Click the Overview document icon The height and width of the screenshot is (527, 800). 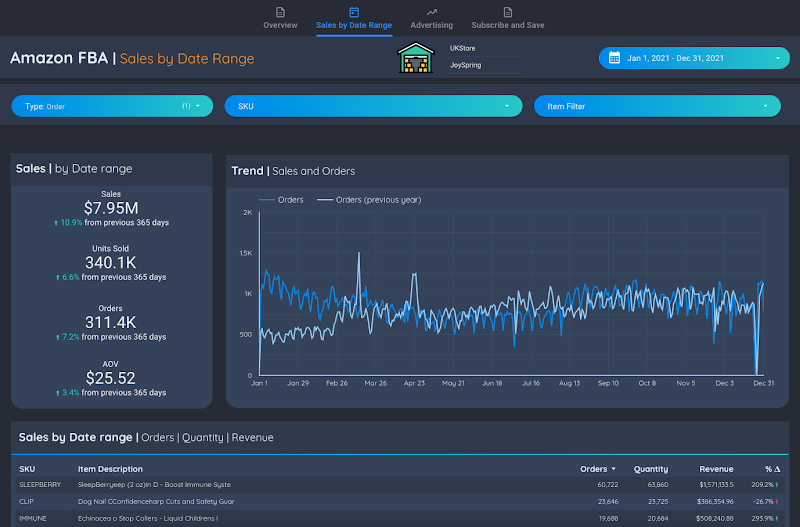coord(280,12)
